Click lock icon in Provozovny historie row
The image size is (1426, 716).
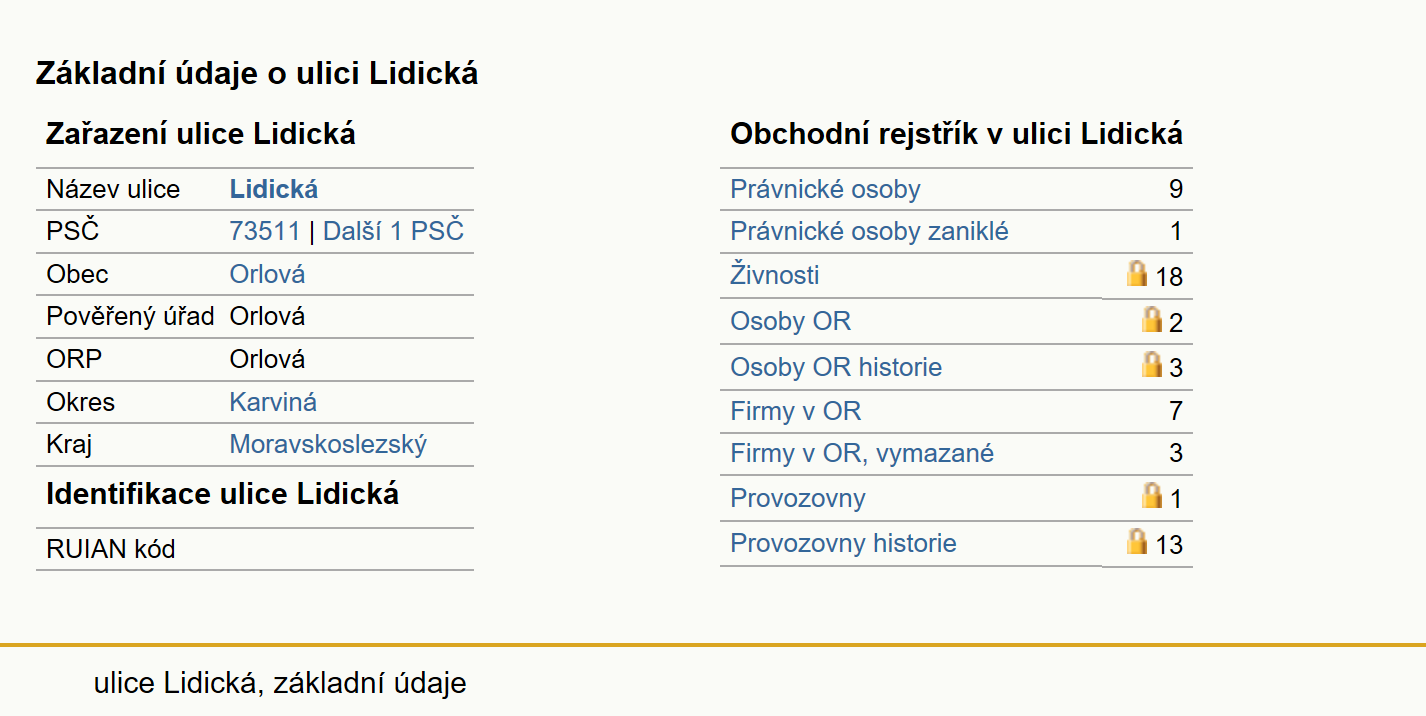tap(1137, 541)
